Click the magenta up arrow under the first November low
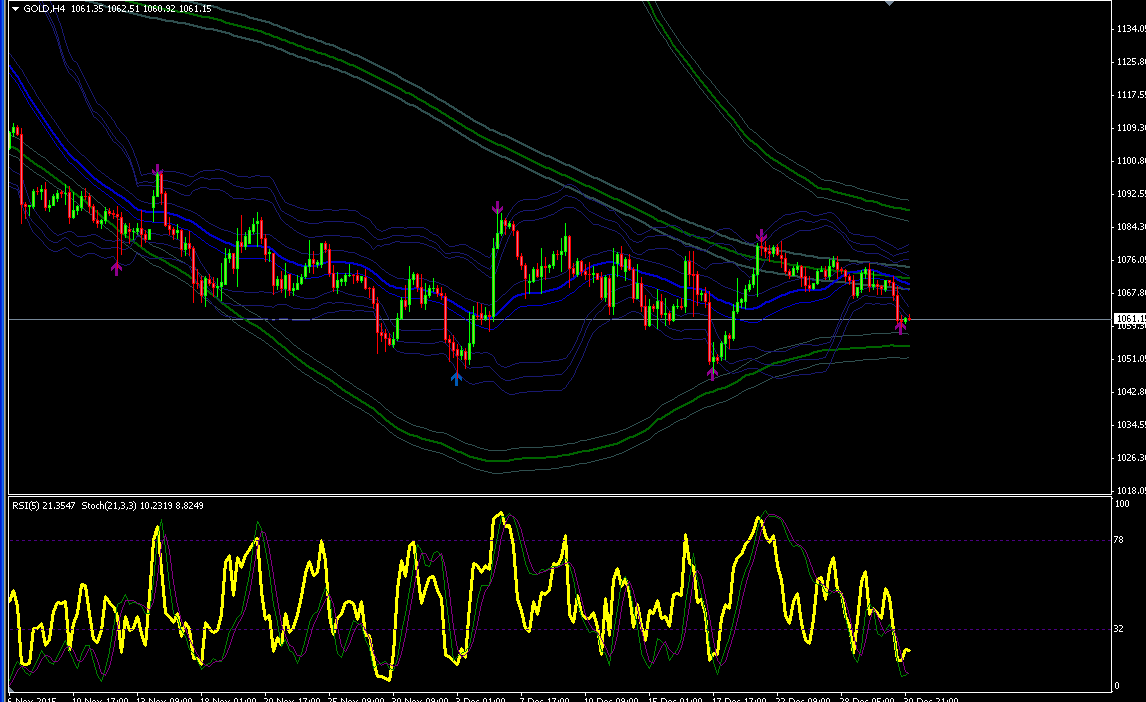The image size is (1146, 702). tap(117, 268)
